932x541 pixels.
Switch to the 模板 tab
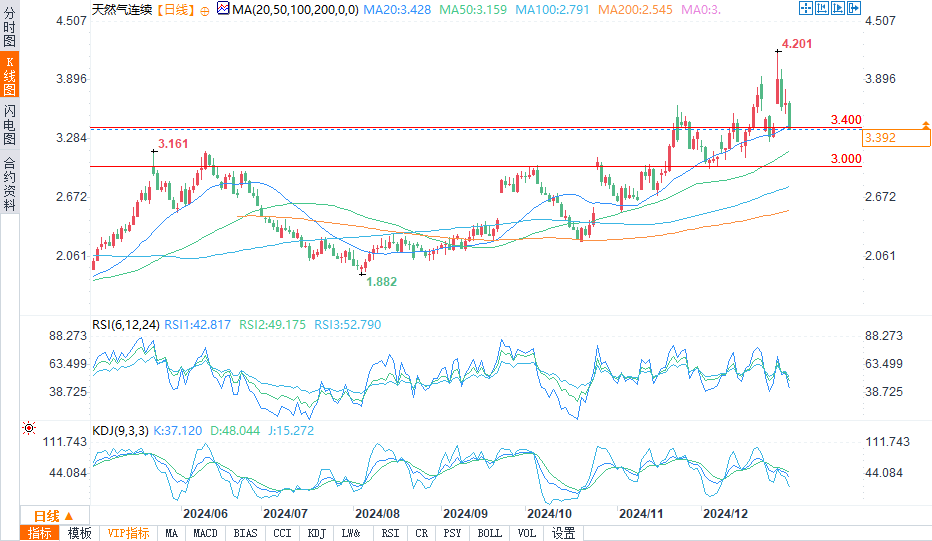click(x=80, y=533)
